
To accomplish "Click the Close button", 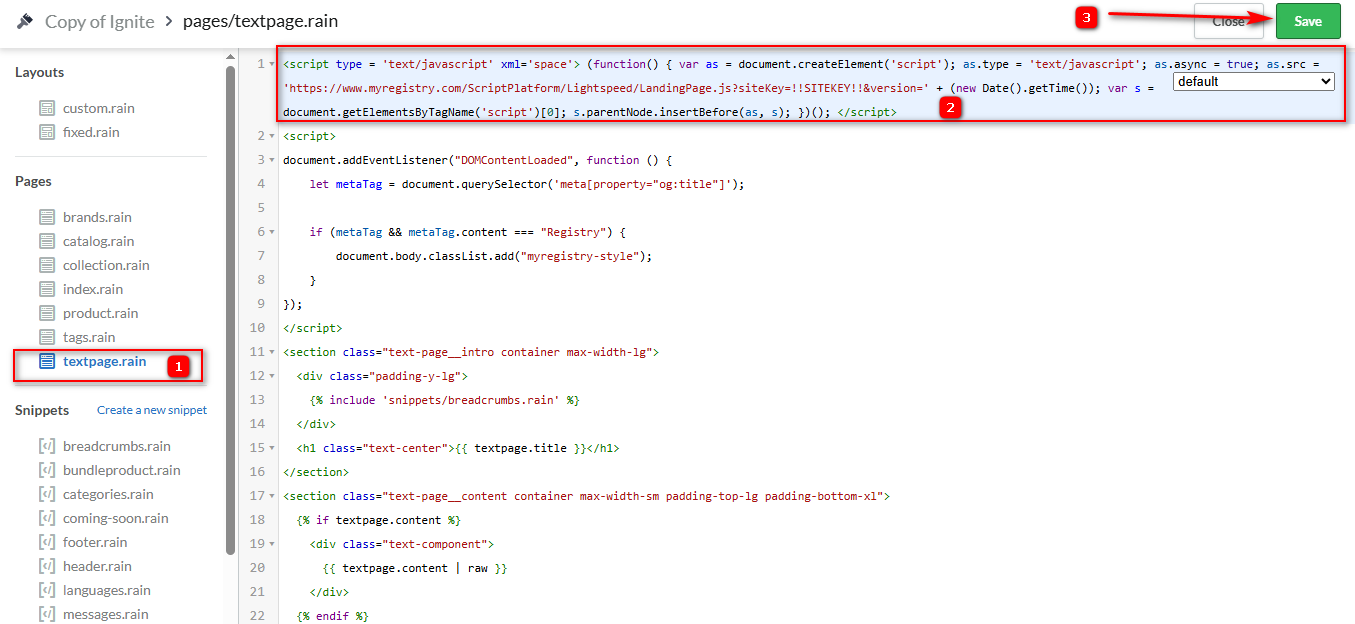I will pos(1228,21).
